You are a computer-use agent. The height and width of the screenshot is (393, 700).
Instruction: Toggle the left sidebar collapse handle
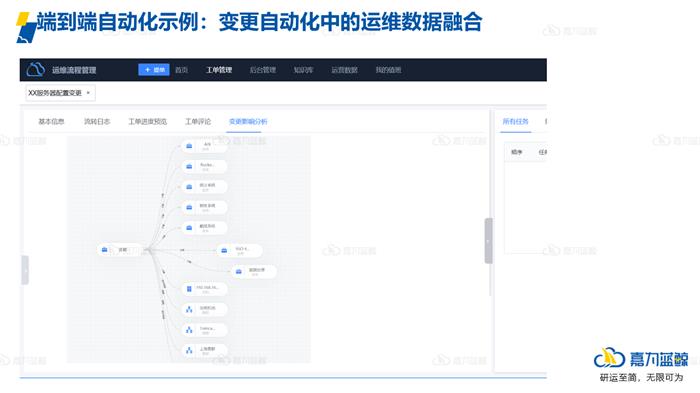25,270
